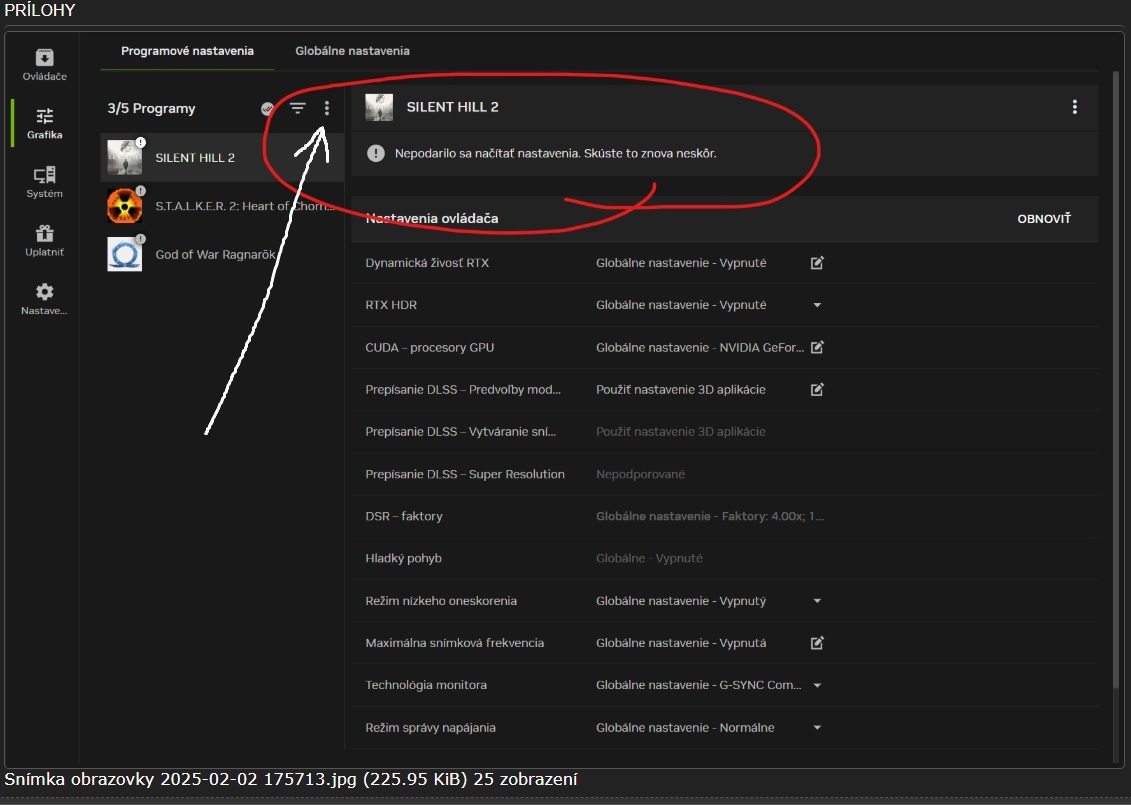Edit Prepísanie DLSS – Predvoľby modelu setting
Screen dimensions: 1131x805
click(817, 390)
